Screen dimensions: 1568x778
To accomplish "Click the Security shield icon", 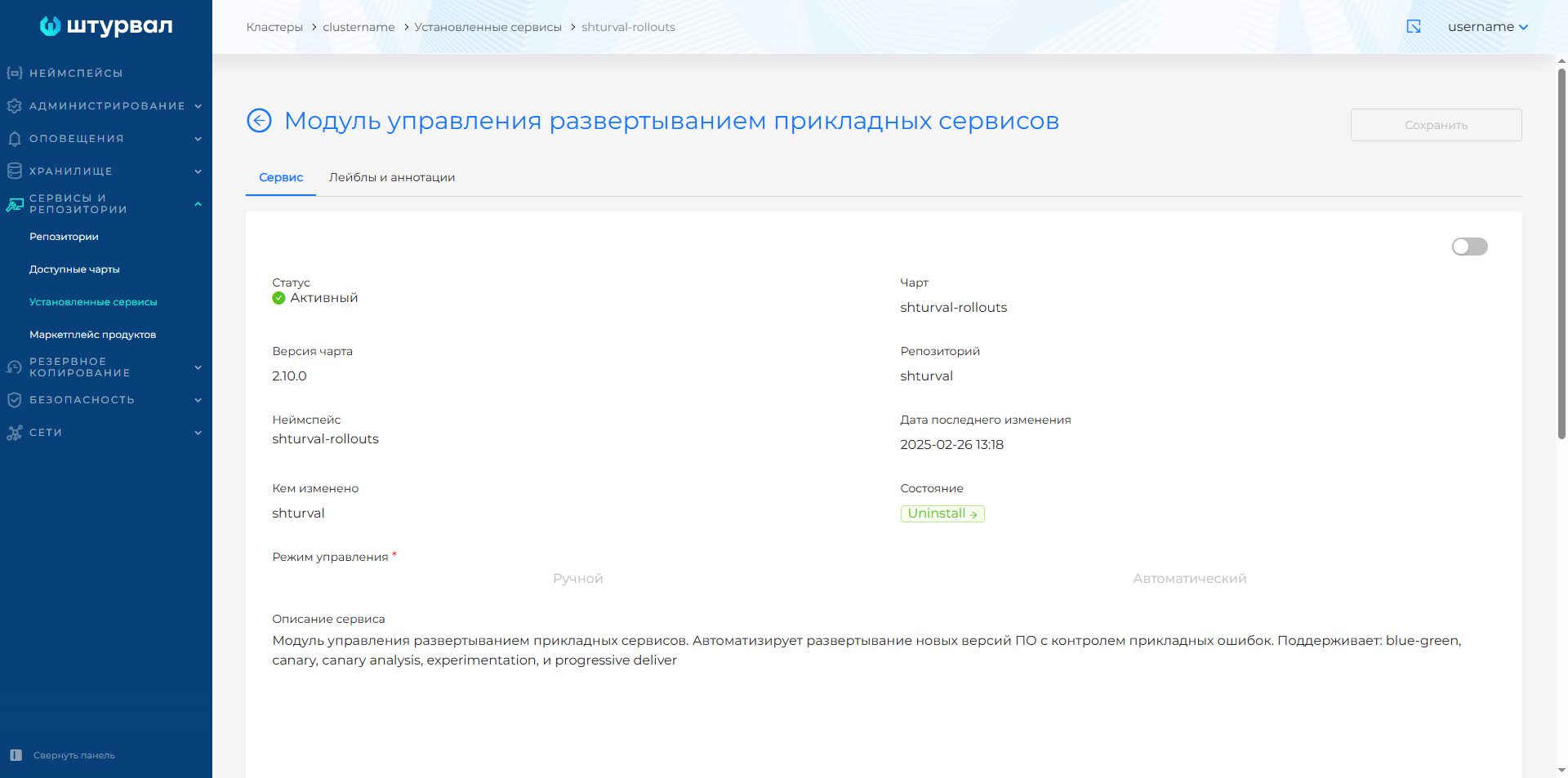I will point(14,400).
